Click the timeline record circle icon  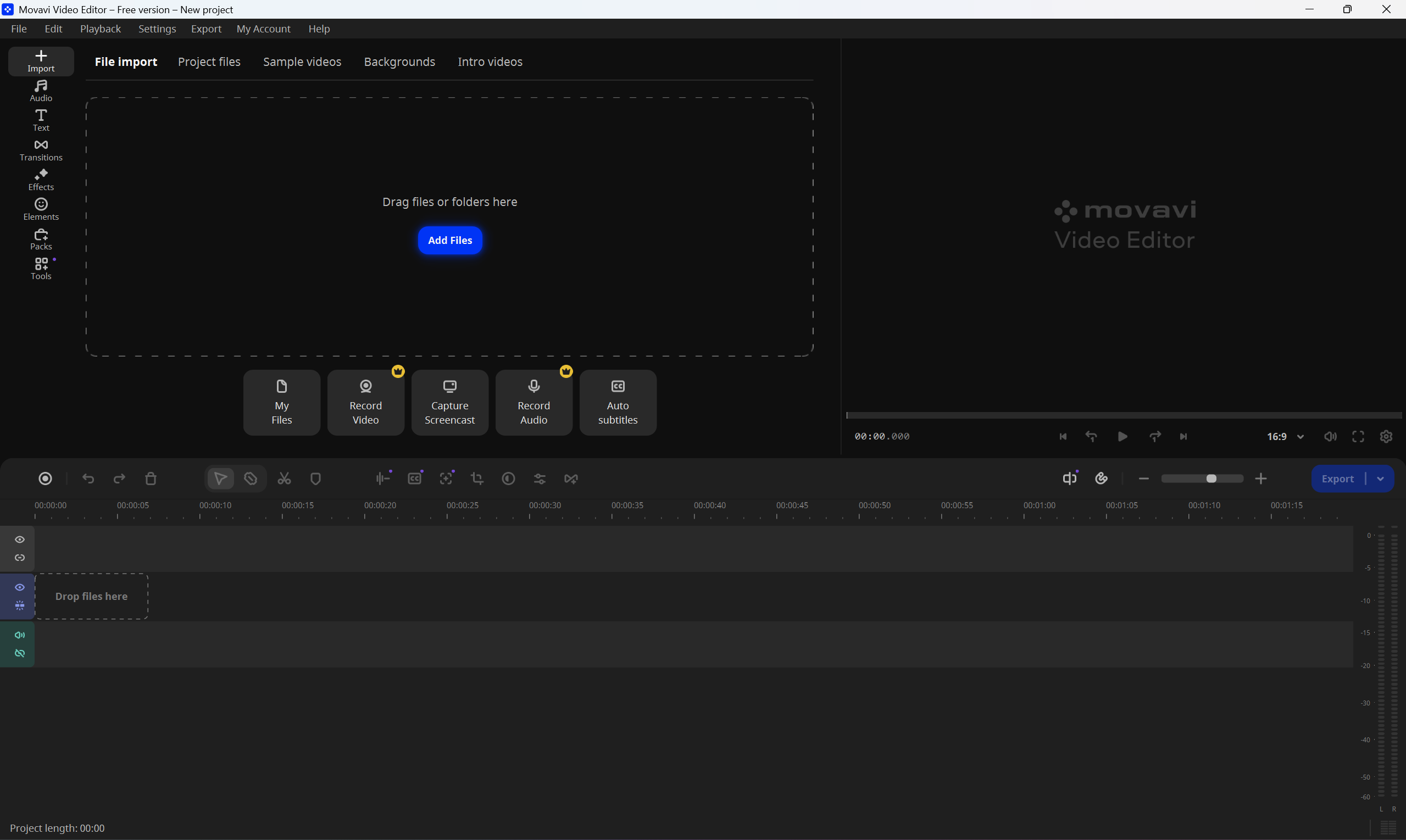[45, 479]
